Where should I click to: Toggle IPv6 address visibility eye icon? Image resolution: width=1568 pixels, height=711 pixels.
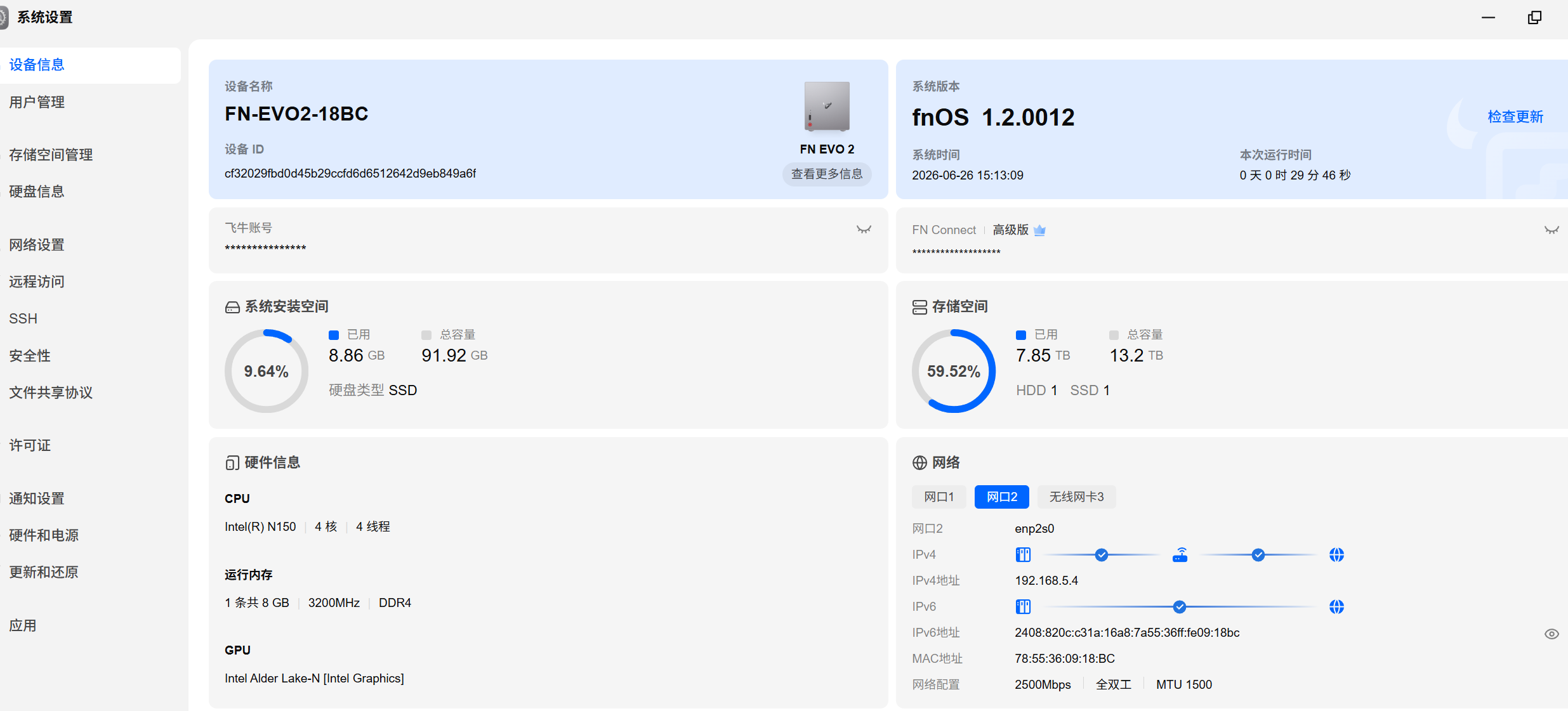(1552, 634)
